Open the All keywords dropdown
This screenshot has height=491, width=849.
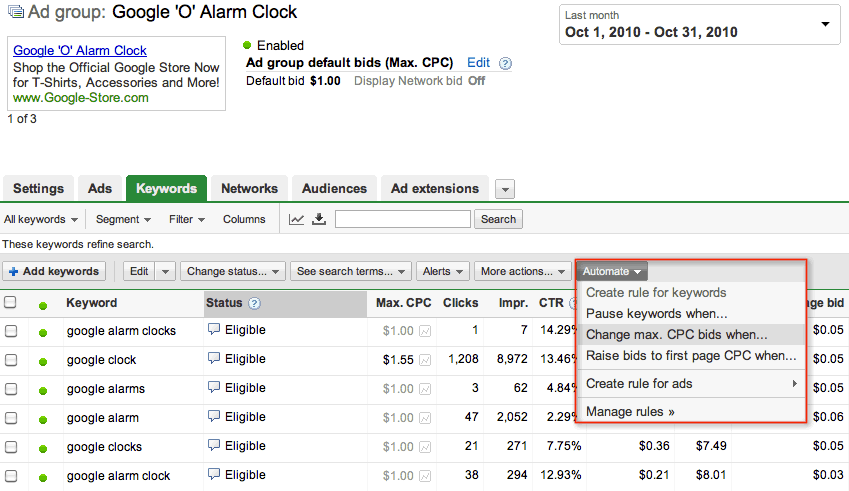coord(41,219)
